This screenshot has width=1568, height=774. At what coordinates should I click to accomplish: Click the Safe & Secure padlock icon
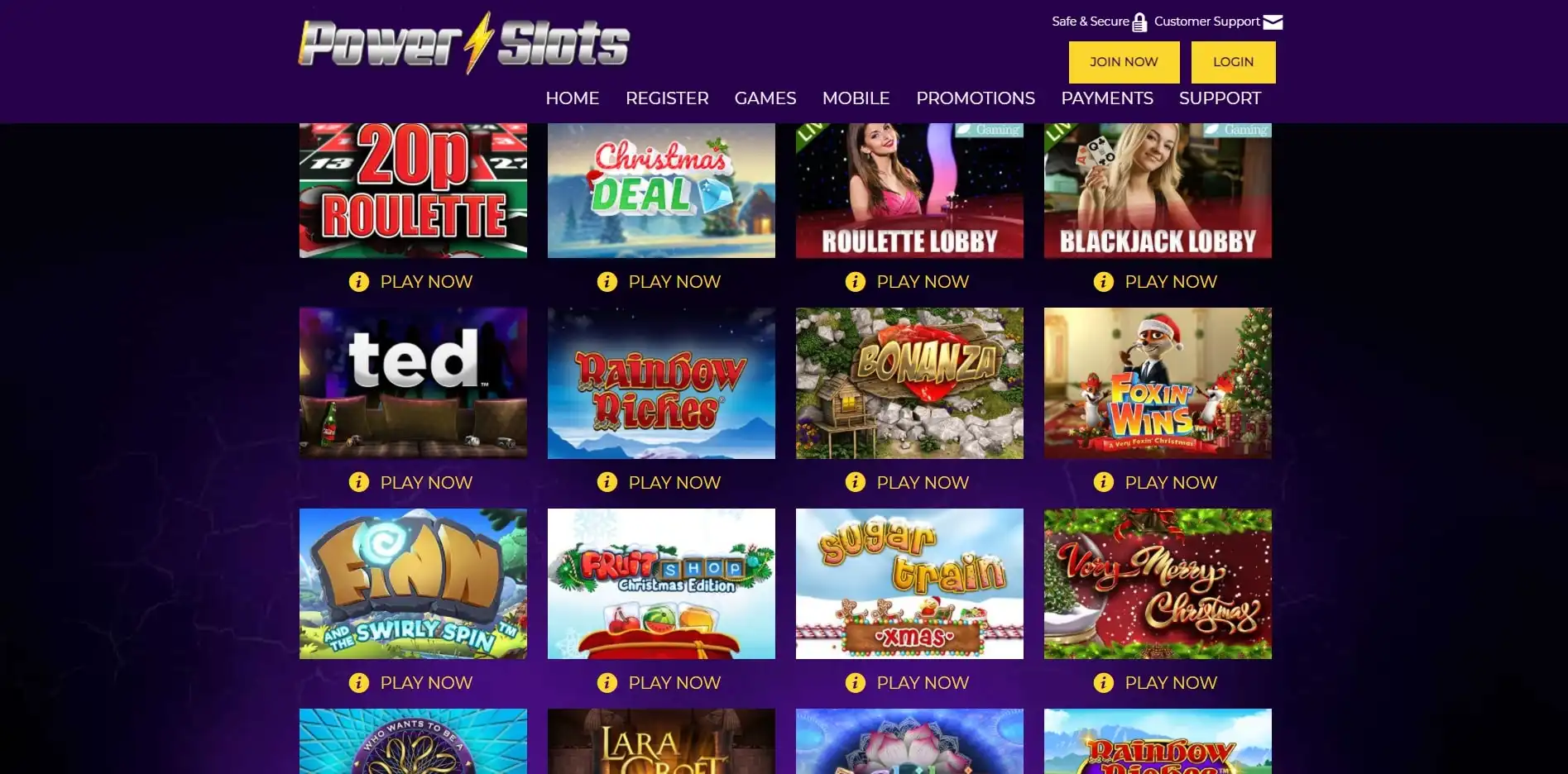(1139, 22)
